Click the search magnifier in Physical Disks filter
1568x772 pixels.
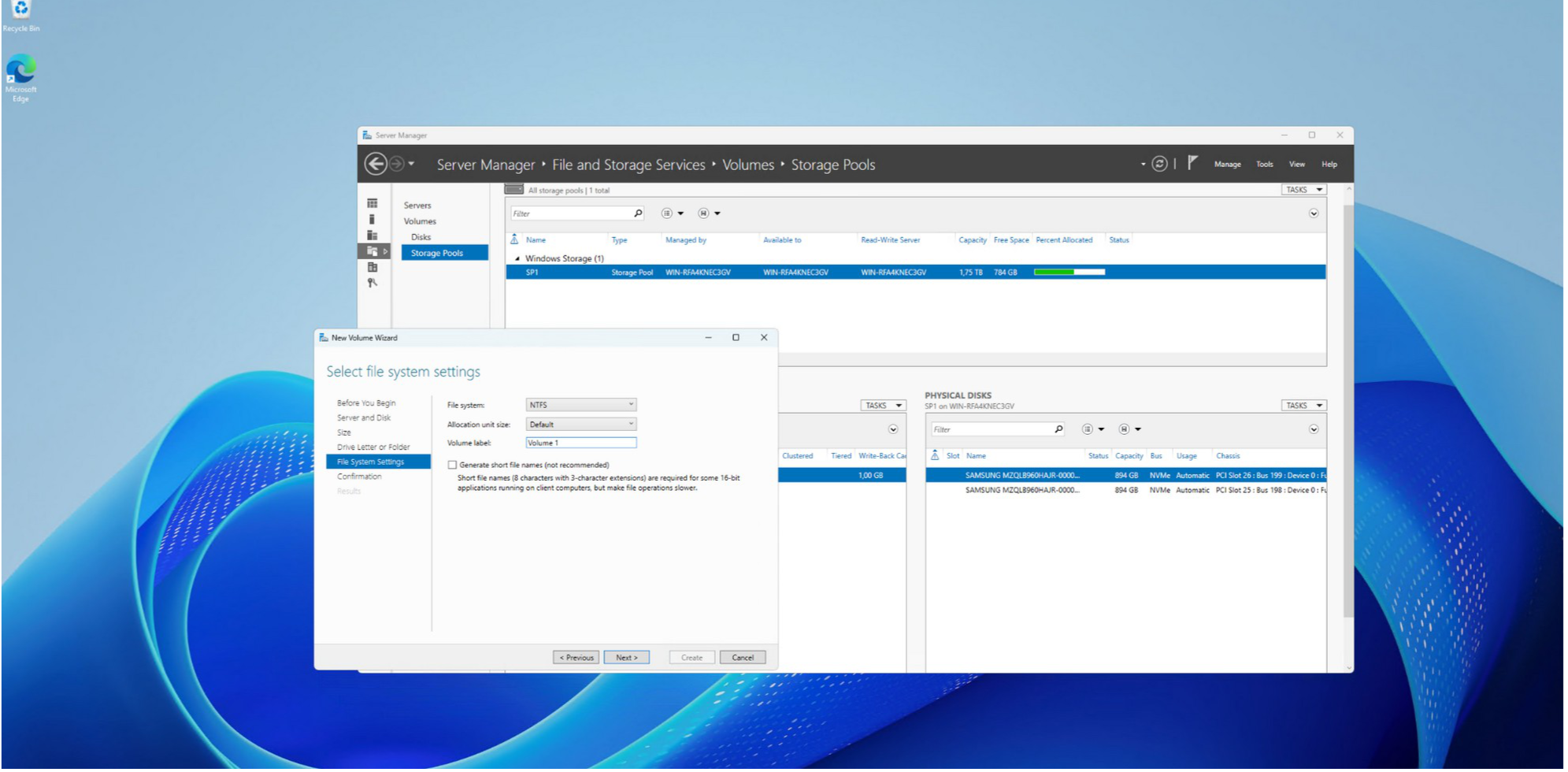click(1058, 429)
